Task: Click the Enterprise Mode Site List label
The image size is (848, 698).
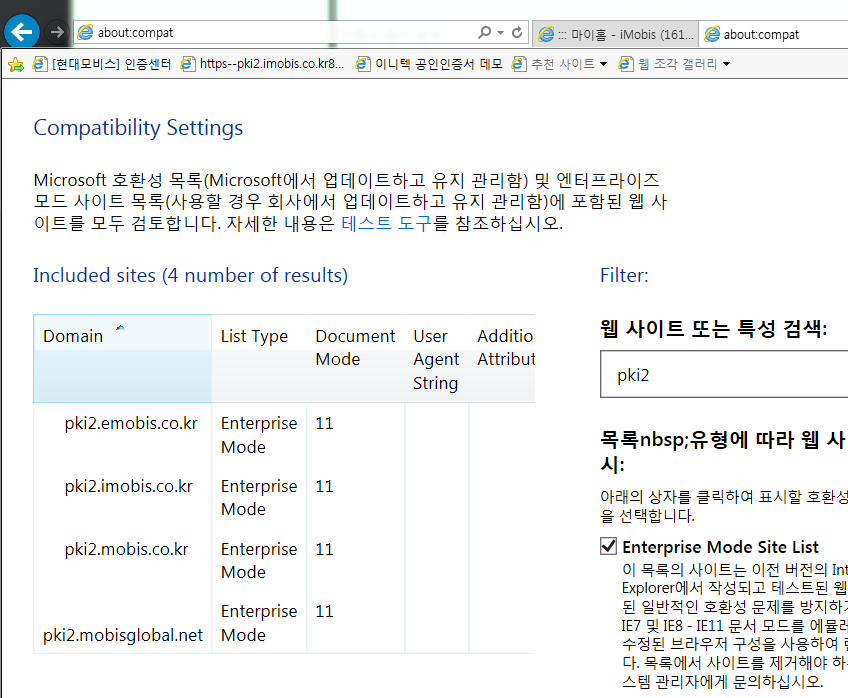Action: (720, 547)
